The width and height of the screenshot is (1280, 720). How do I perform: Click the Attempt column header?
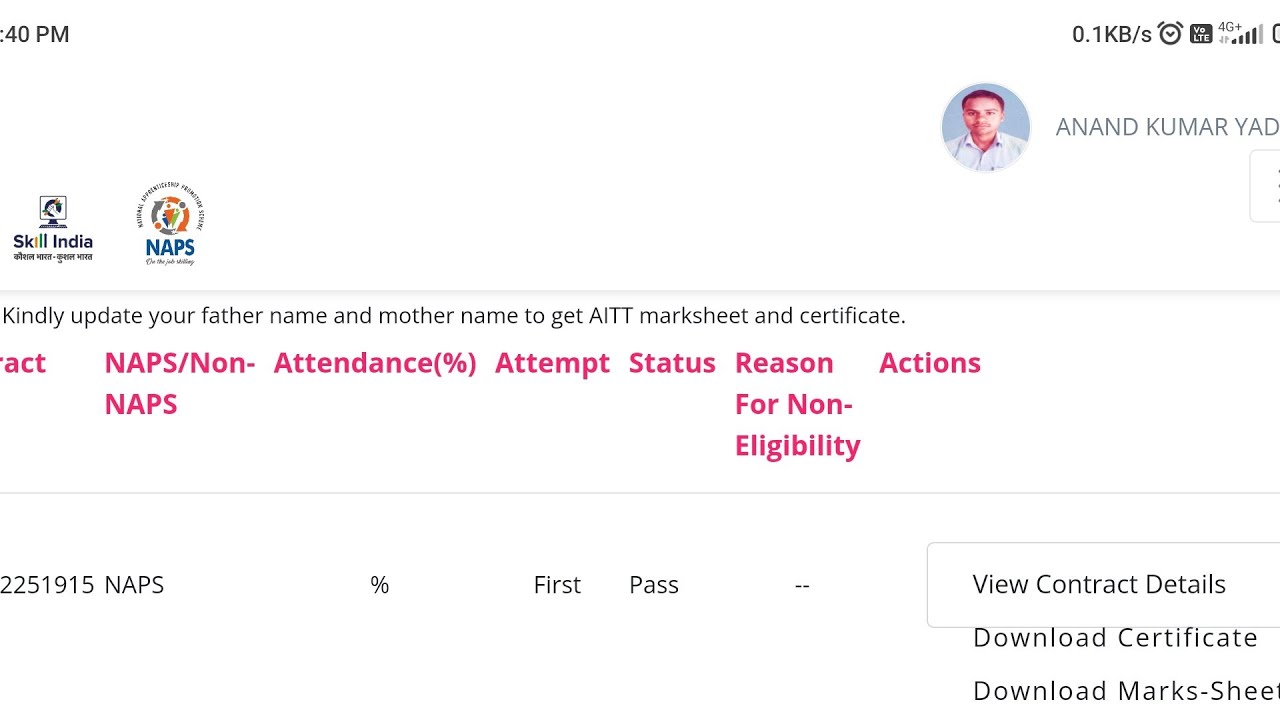pos(552,363)
